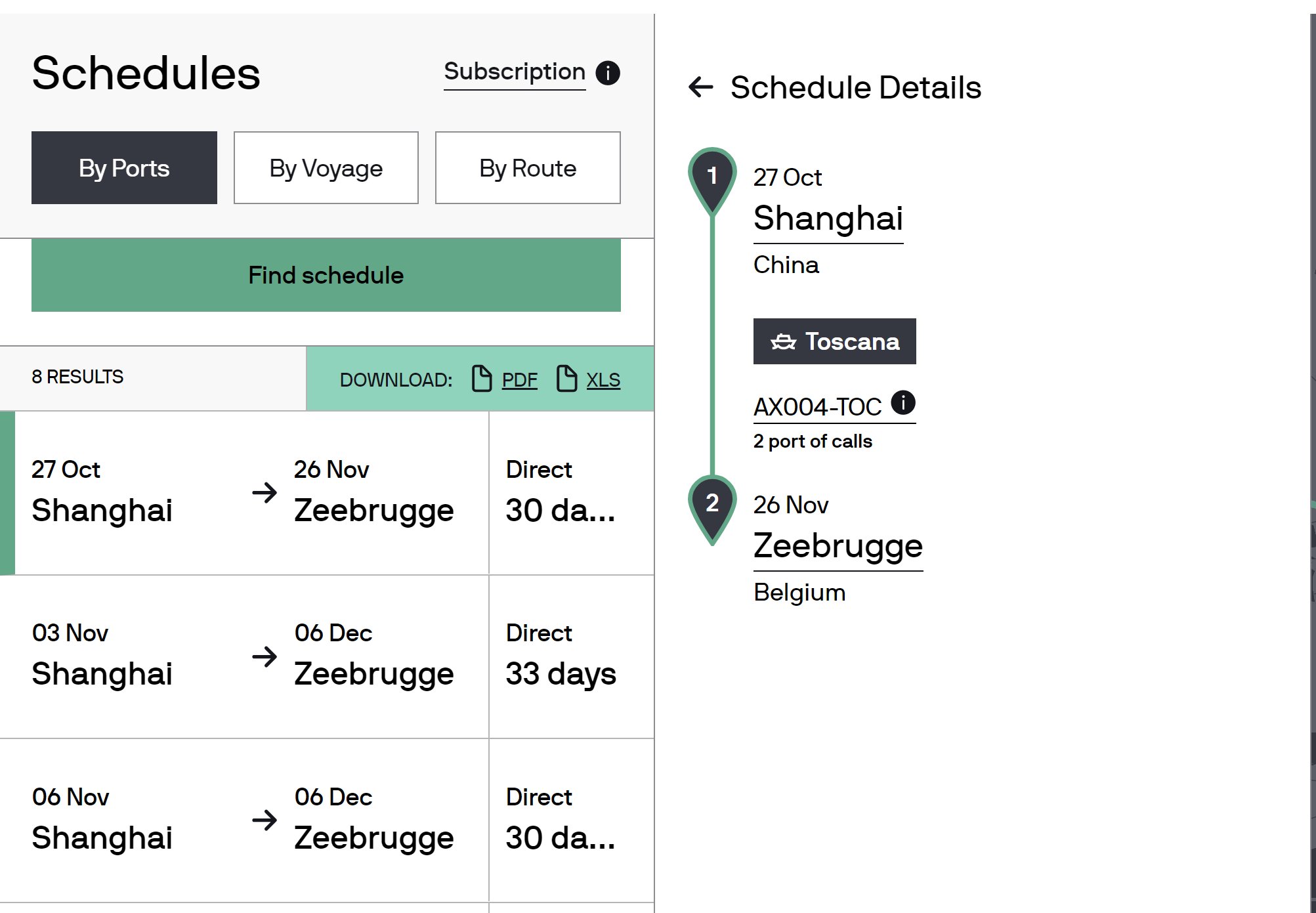Click the back arrow beside Schedule Details
Screen dimensions: 1316x913
[x=701, y=87]
